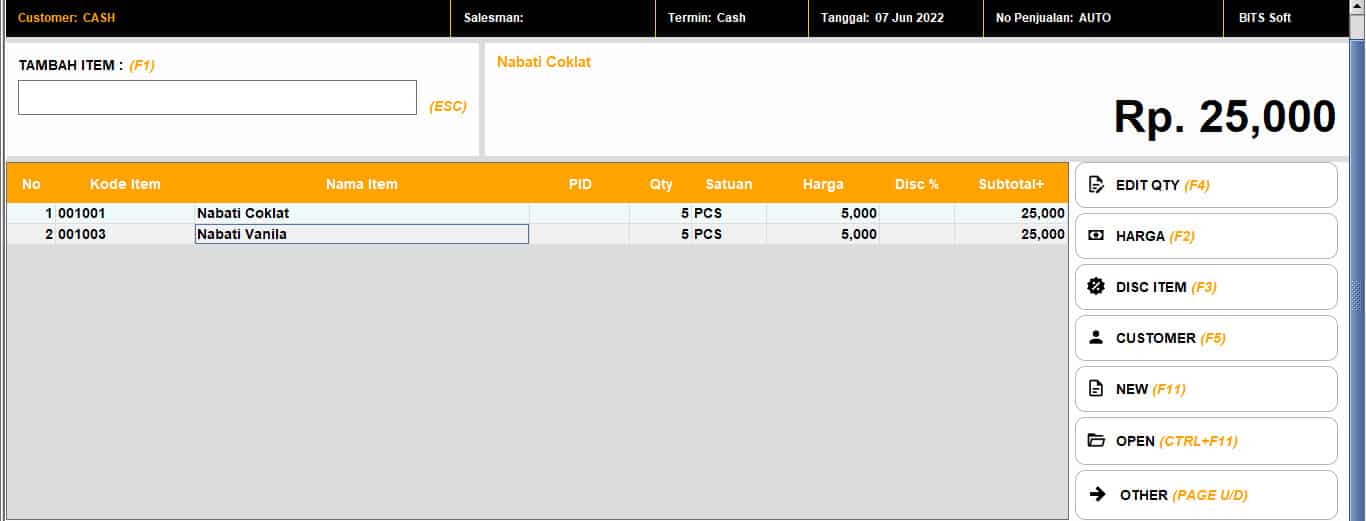This screenshot has height=521, width=1366.
Task: Click the Disc Item percent badge icon
Action: coord(1096,287)
